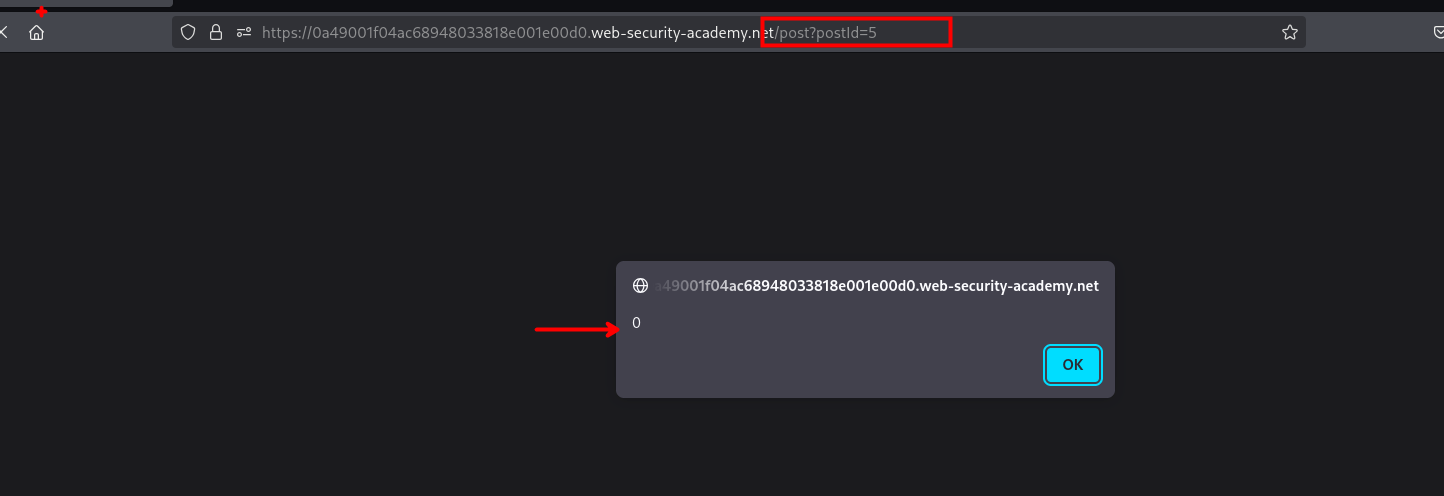
Task: Click the alert message text "0"
Action: pos(636,323)
